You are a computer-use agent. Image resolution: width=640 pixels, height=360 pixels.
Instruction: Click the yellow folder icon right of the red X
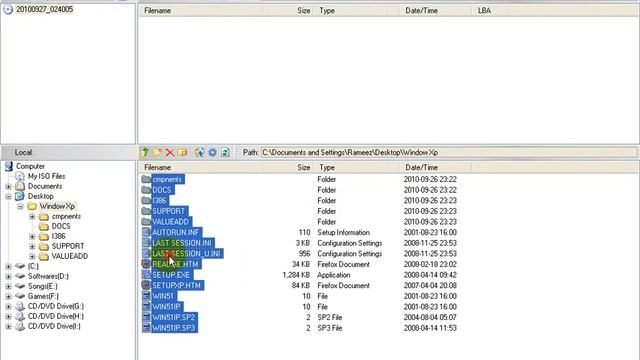point(182,152)
